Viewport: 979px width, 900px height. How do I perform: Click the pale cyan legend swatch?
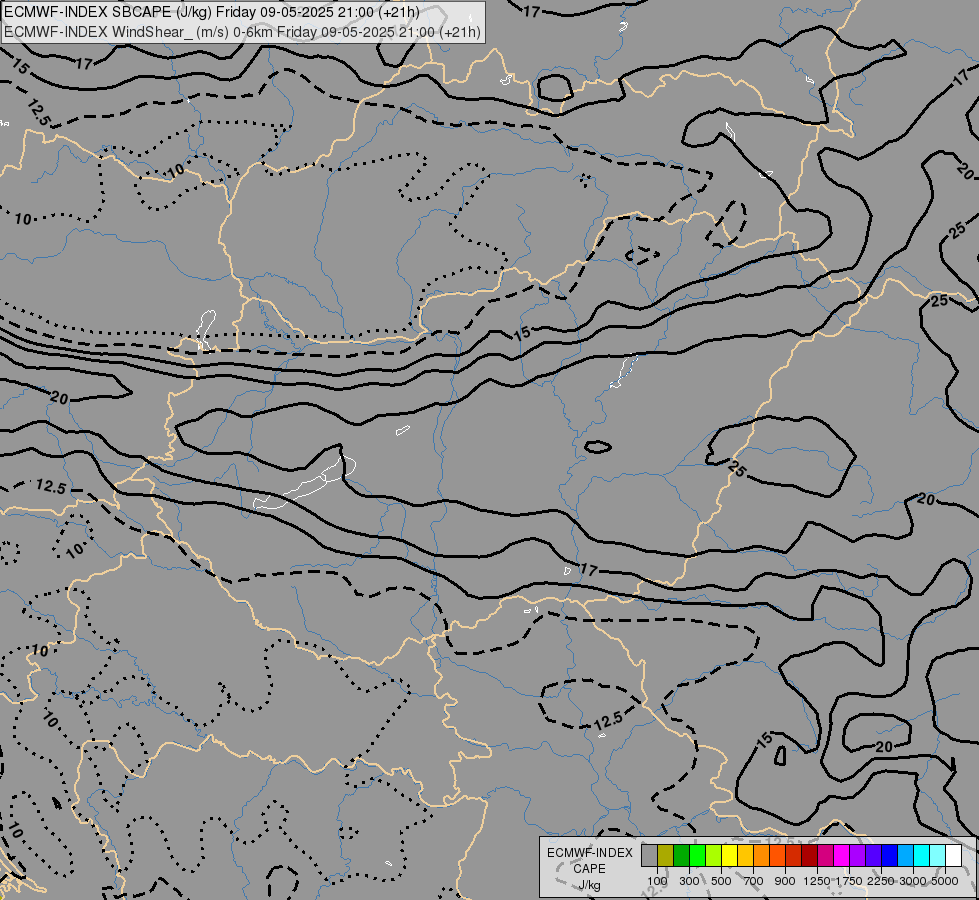click(938, 855)
